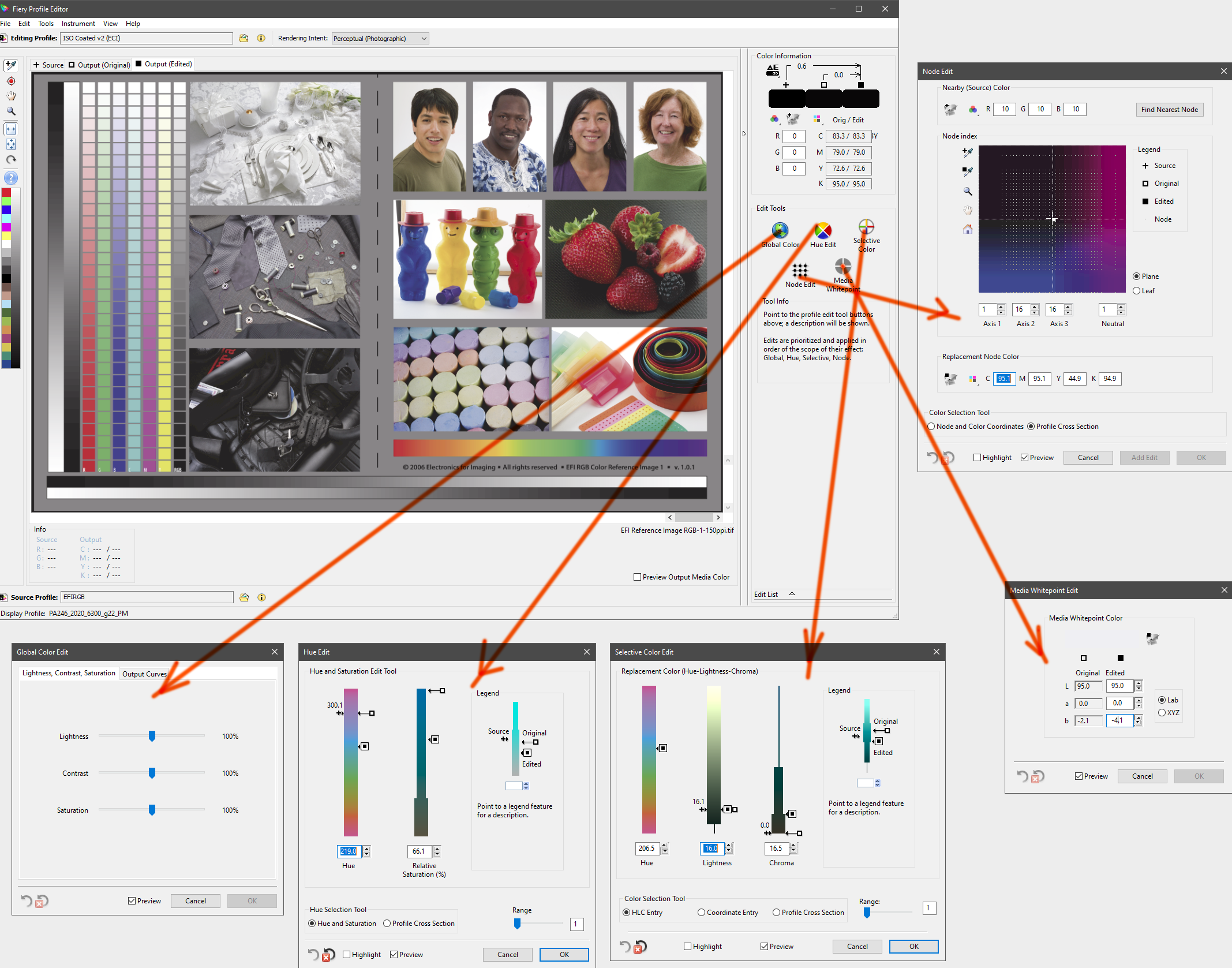Select the zoom magnifier tool in left toolbar
The width and height of the screenshot is (1232, 968).
click(x=11, y=111)
